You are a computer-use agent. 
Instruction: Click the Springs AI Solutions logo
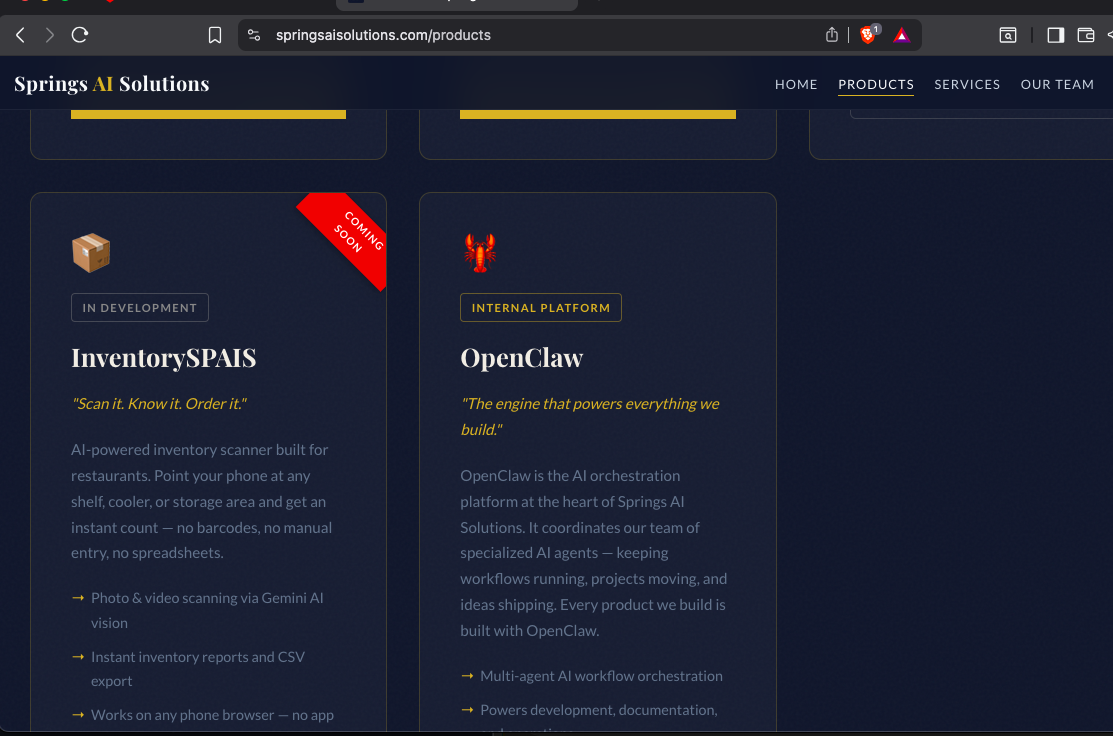112,84
